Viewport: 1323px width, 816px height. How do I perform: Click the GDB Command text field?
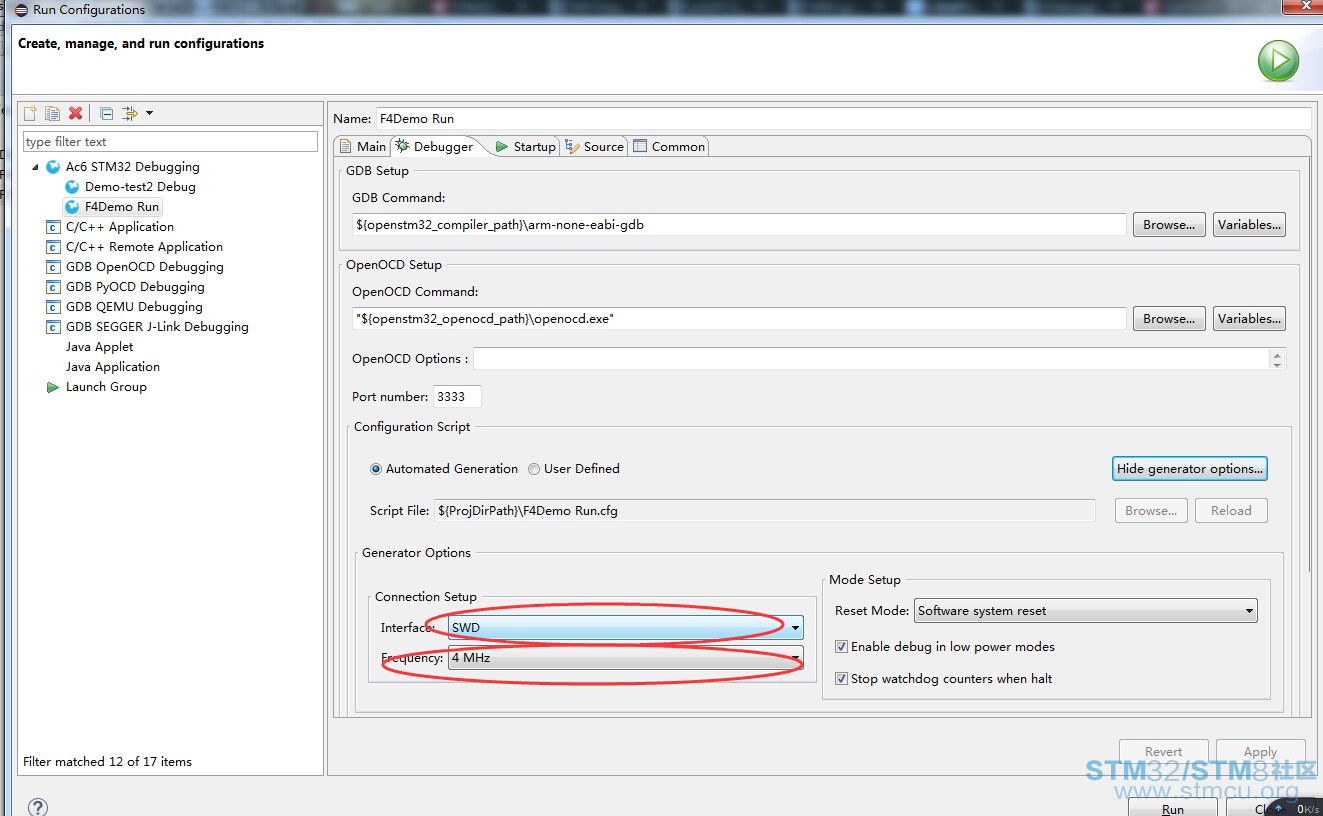[x=739, y=225]
